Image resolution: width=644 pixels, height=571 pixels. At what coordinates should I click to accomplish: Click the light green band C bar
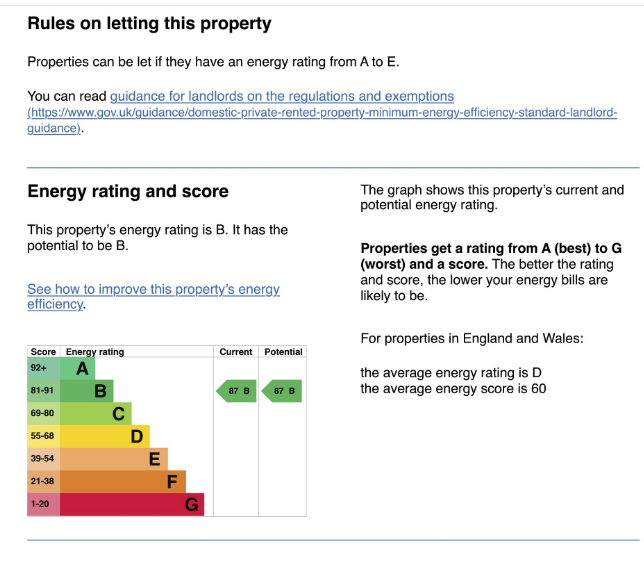[x=96, y=413]
